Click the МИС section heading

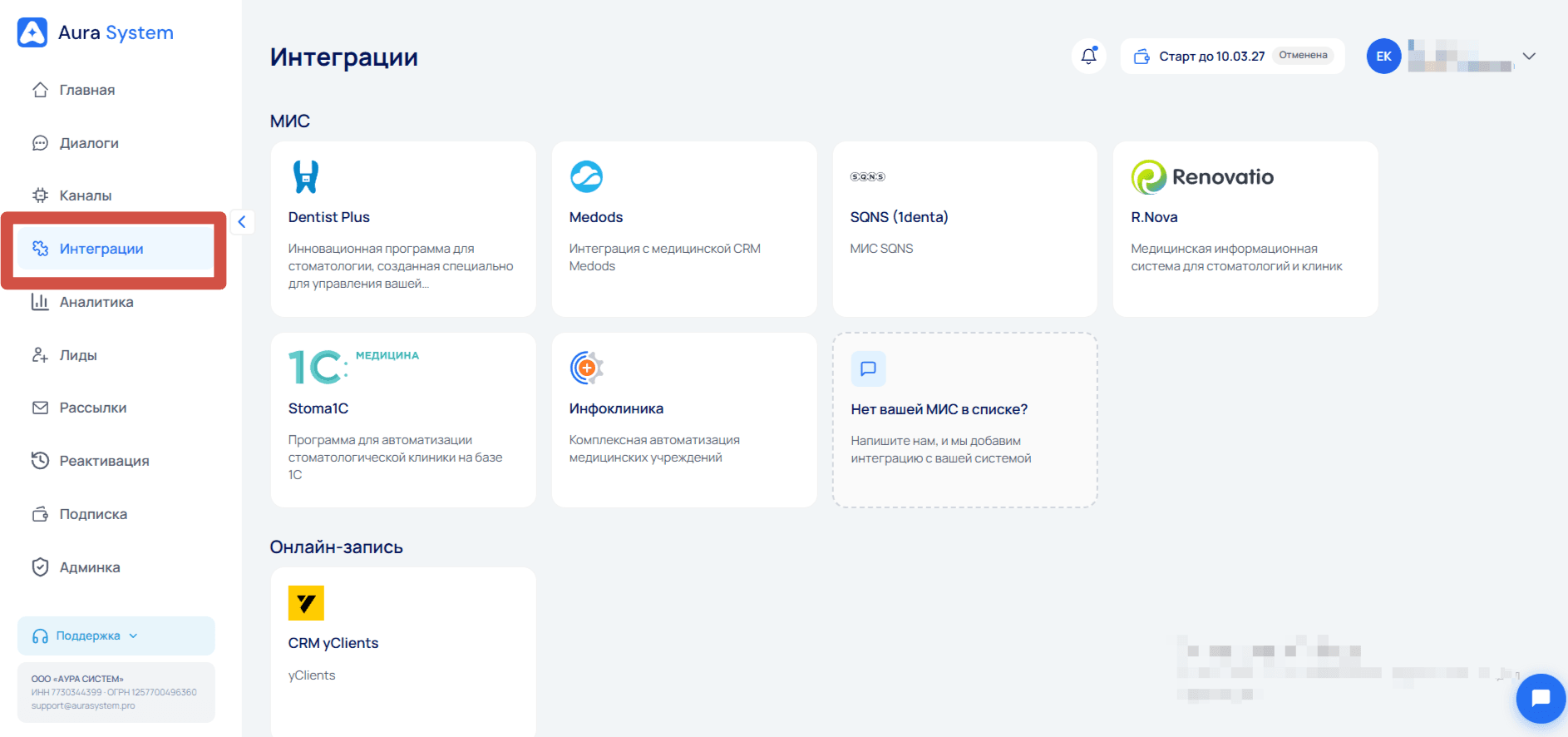[x=290, y=121]
